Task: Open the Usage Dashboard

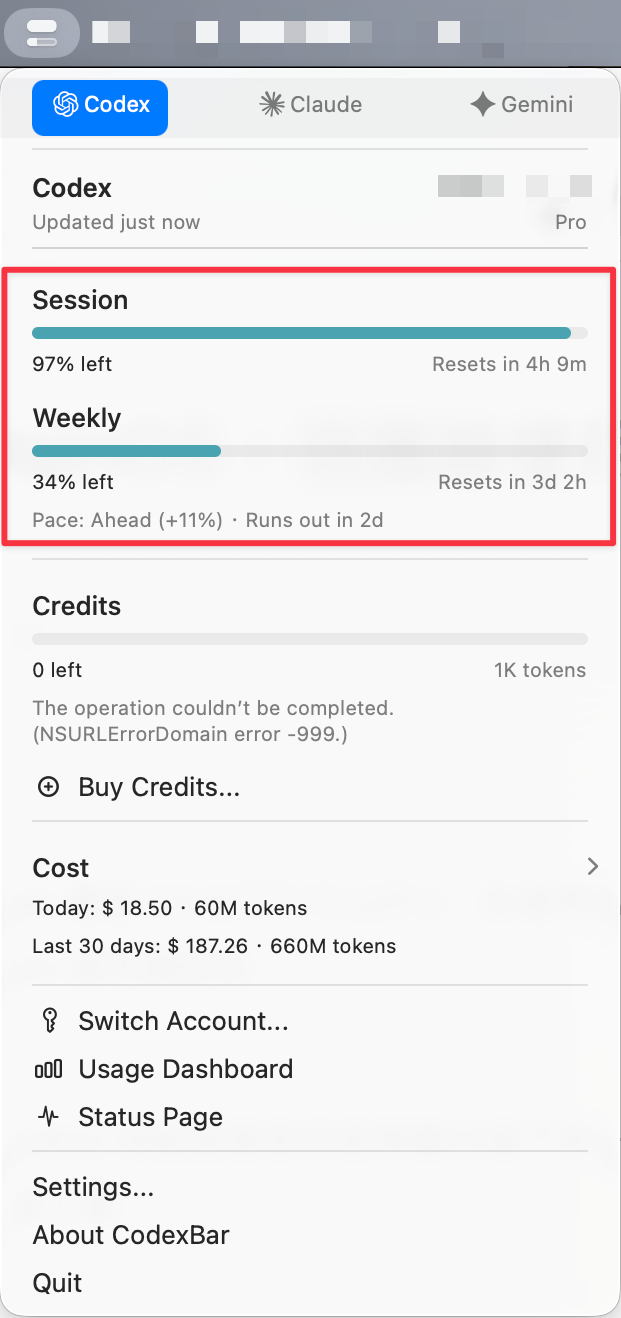Action: [186, 1069]
